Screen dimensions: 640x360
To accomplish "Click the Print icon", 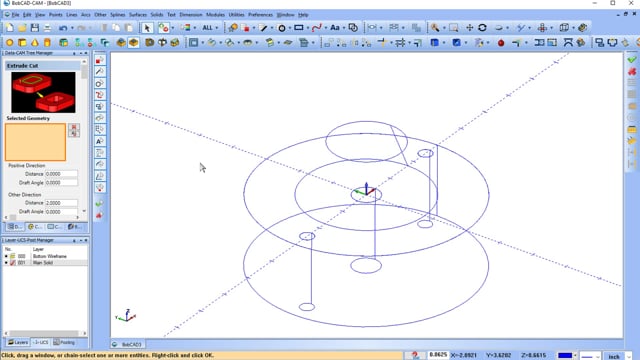I will pos(47,28).
